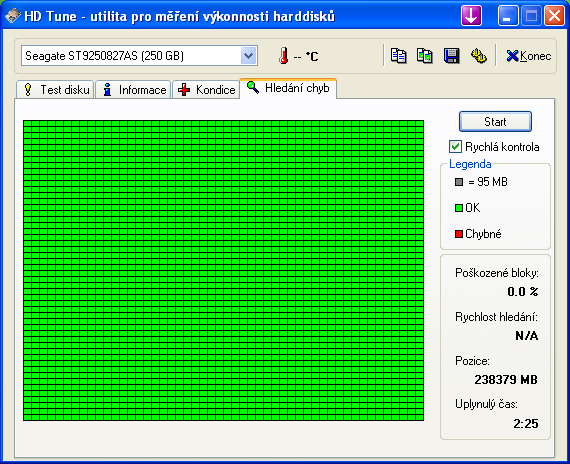
Task: Toggle the Rychlá kontrola checkbox
Action: [455, 147]
